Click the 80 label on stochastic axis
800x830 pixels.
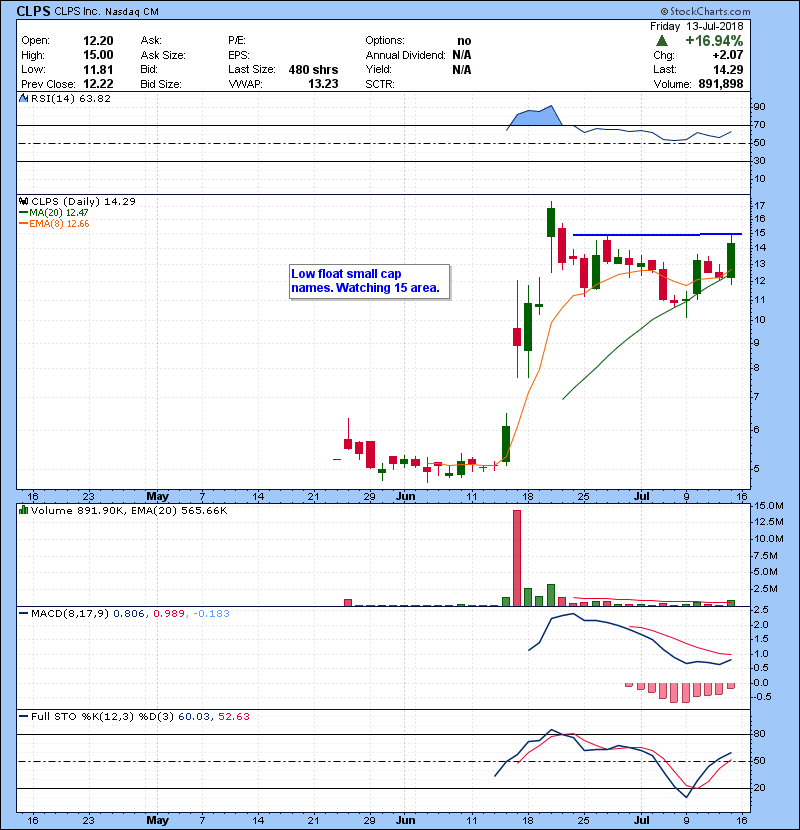coord(759,734)
